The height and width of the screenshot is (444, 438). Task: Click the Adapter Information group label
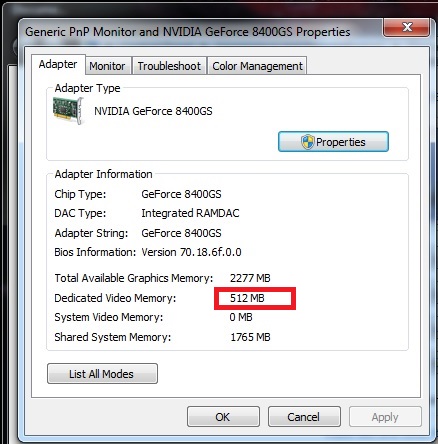tap(103, 174)
